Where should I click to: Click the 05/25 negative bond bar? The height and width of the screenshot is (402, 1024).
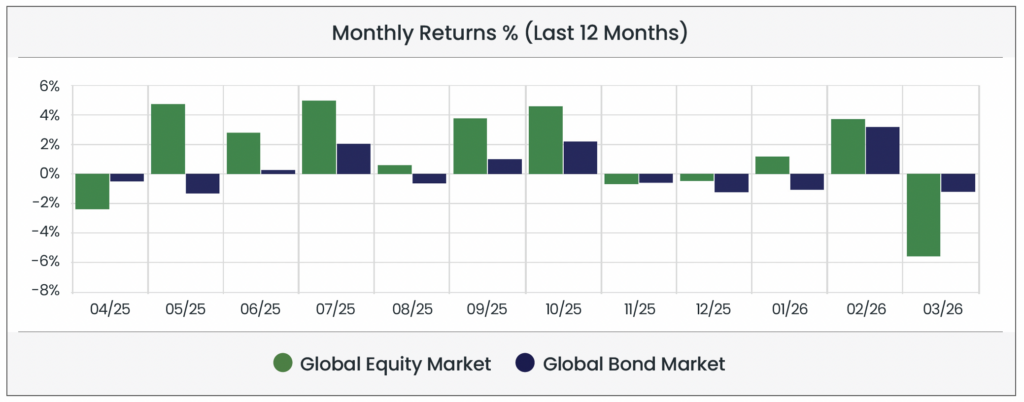[202, 183]
